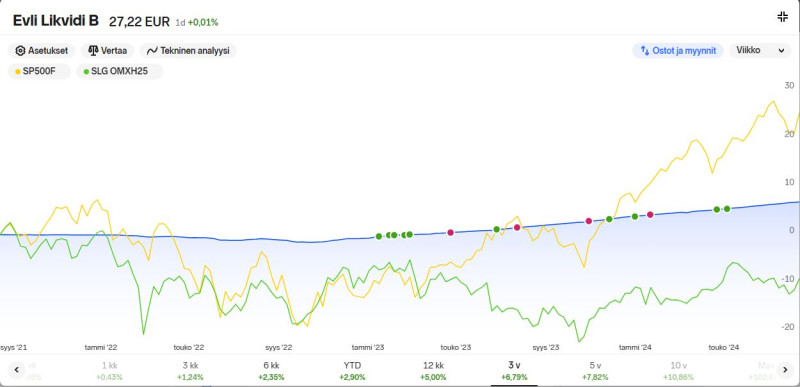This screenshot has width=800, height=387.
Task: Click last green buy marker near touko '24
Action: (727, 209)
